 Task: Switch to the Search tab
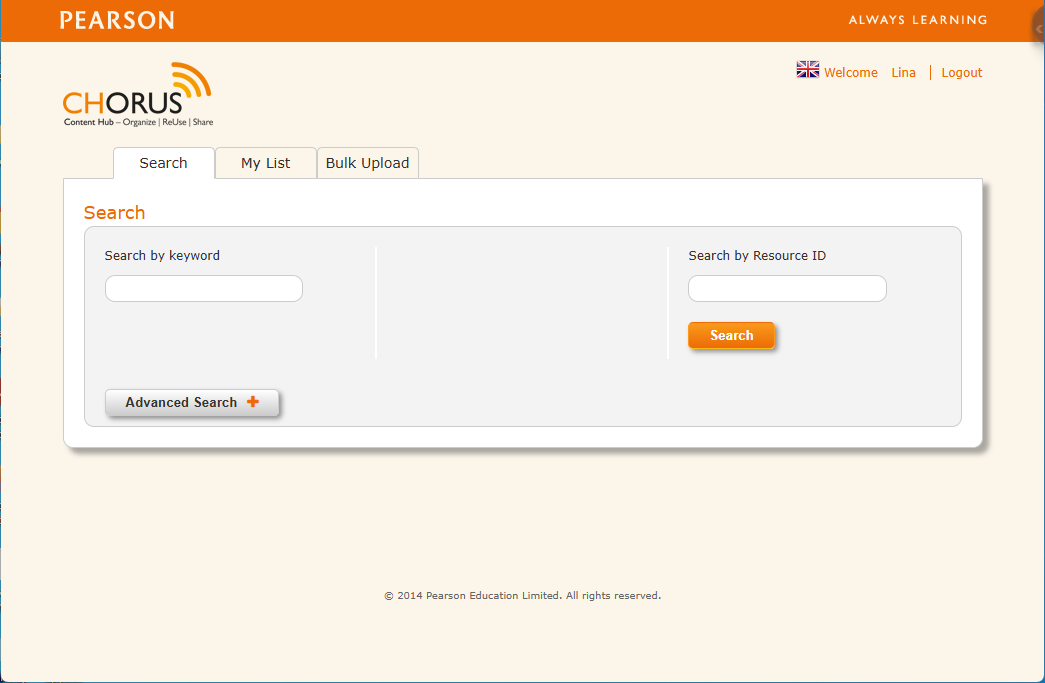coord(163,163)
